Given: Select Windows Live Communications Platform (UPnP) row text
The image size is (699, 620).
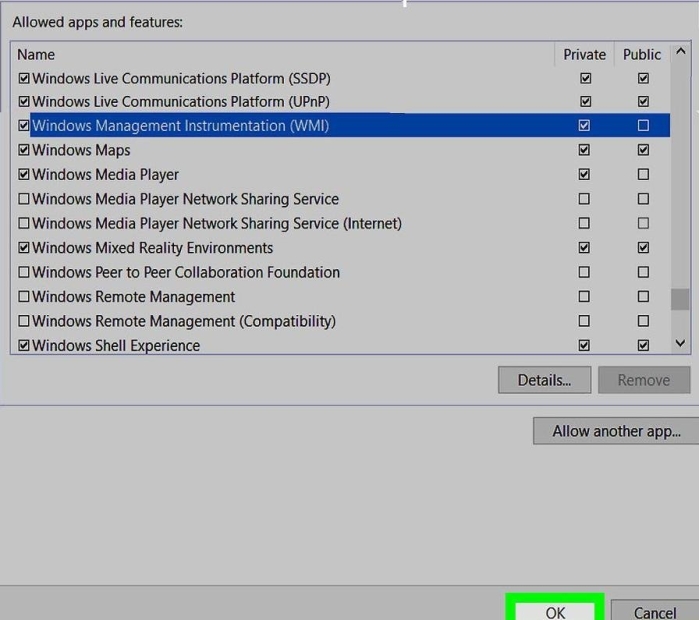Looking at the screenshot, I should (181, 102).
